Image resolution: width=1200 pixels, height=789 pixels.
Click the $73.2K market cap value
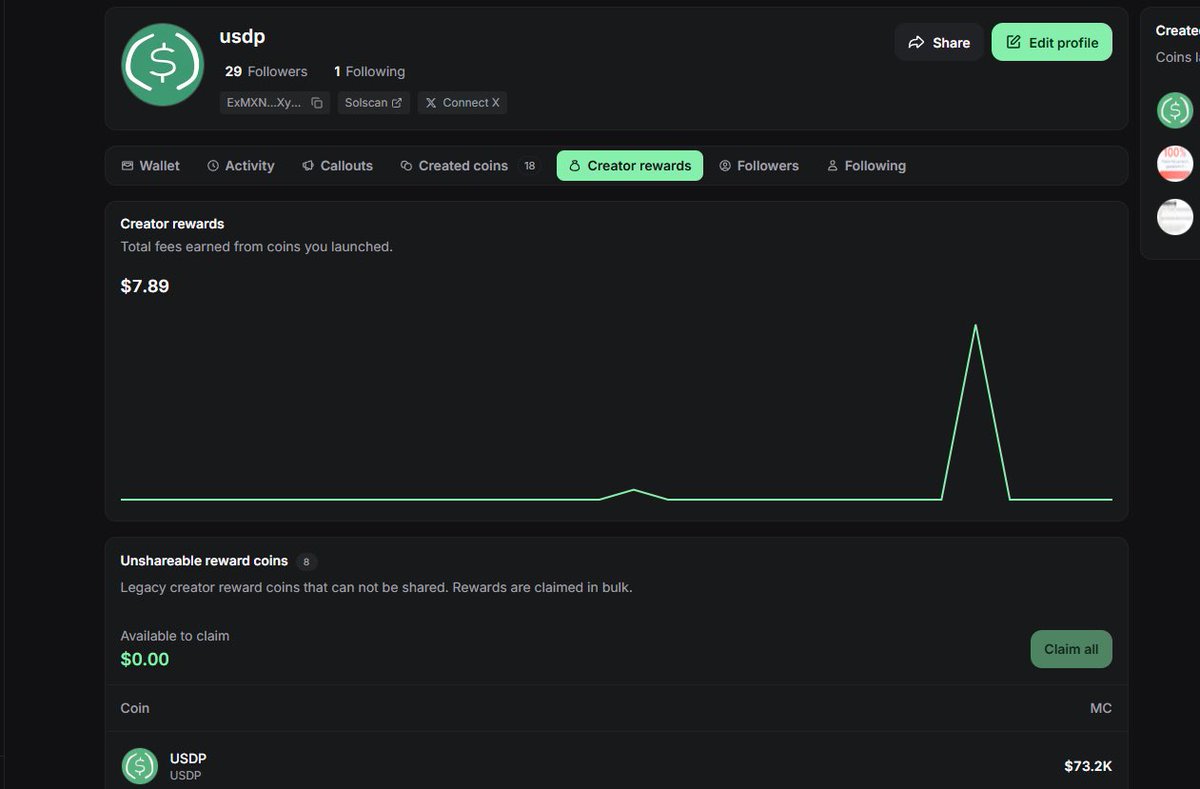(1088, 767)
